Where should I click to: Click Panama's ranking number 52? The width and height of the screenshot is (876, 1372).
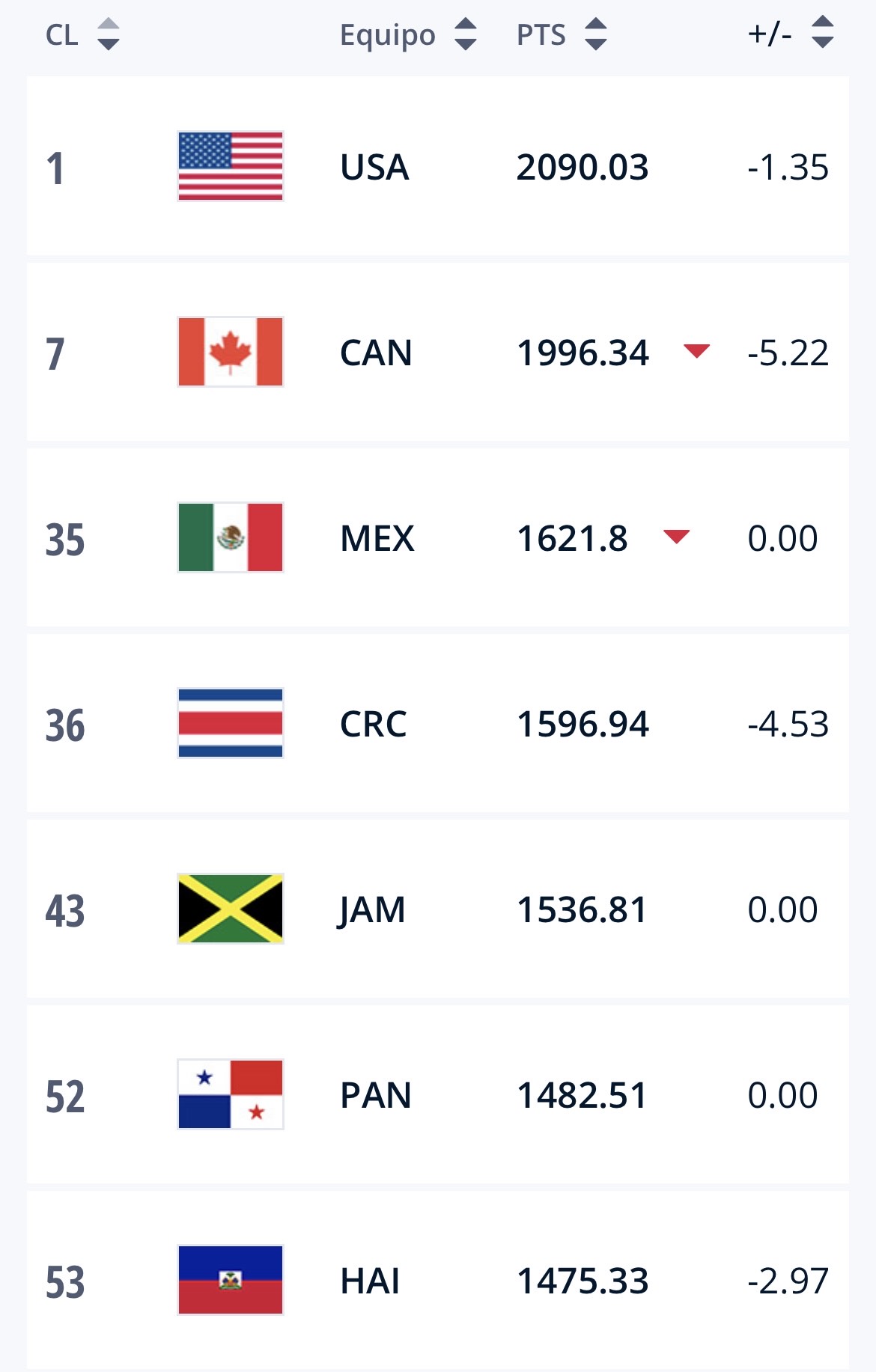tap(65, 1097)
